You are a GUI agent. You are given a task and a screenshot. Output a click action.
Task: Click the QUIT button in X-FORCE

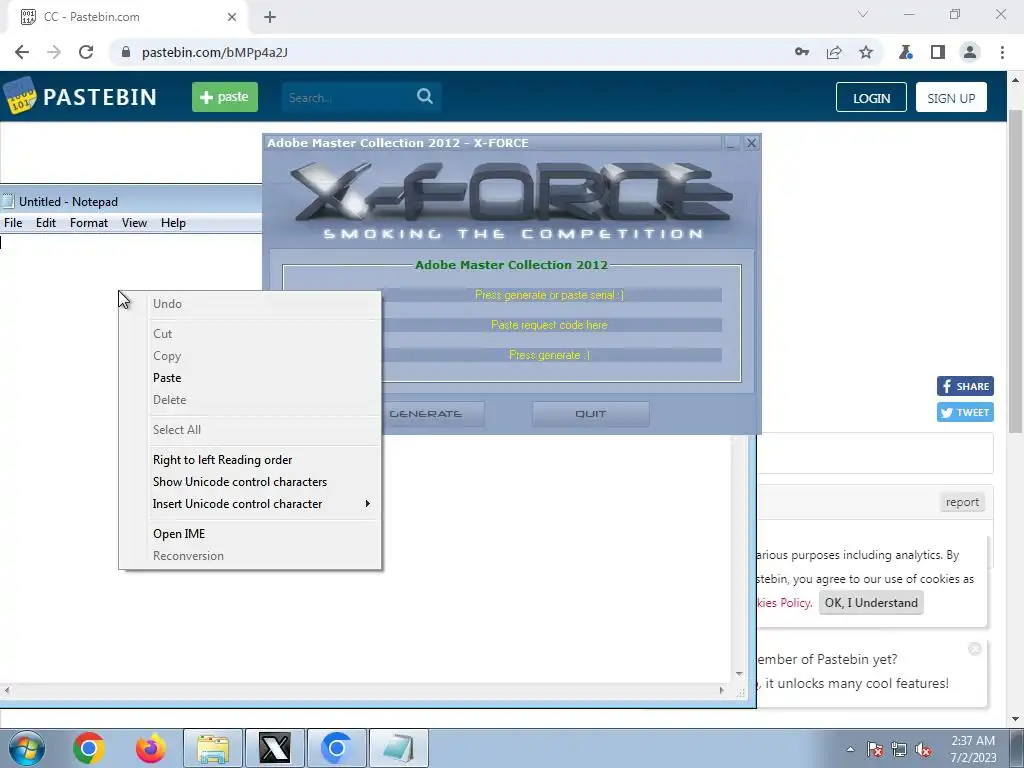590,414
